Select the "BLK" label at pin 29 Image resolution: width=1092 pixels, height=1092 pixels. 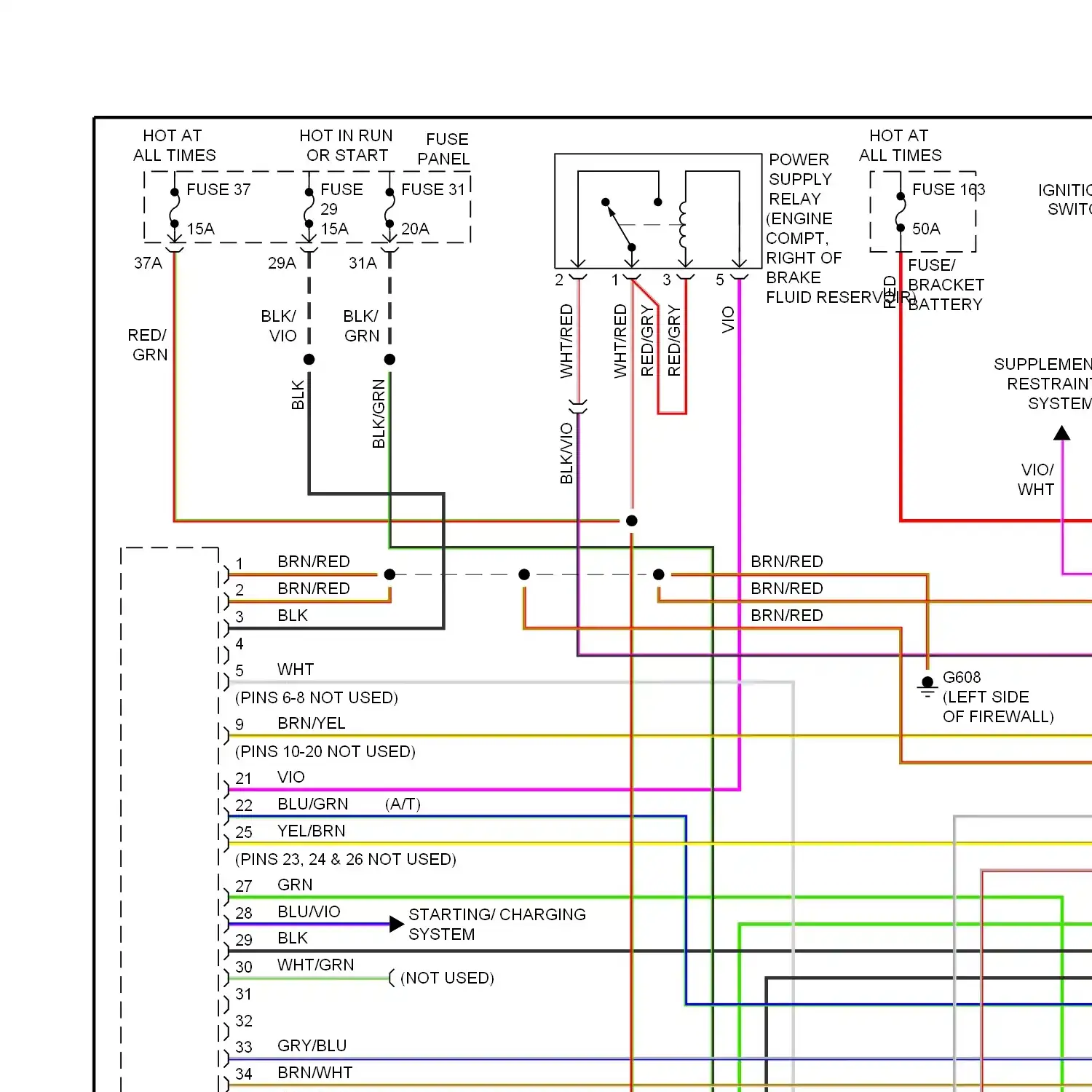293,938
